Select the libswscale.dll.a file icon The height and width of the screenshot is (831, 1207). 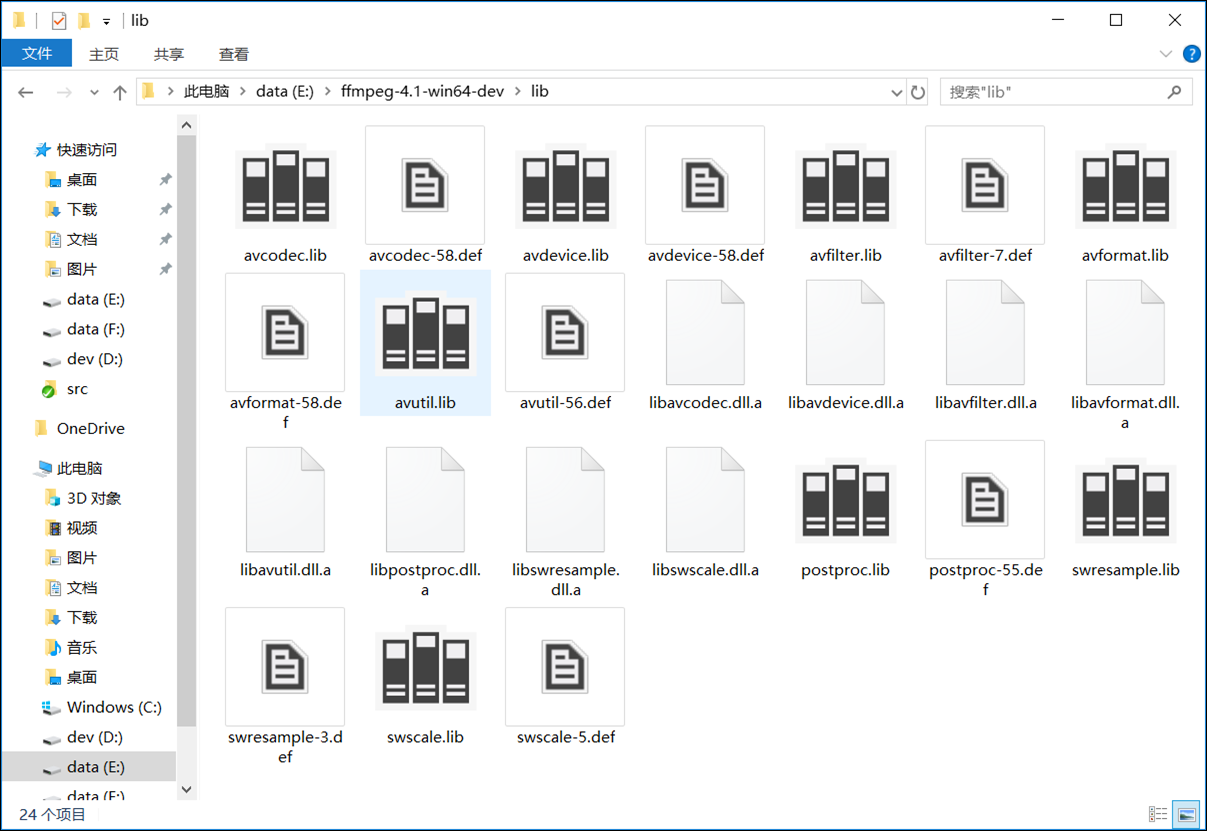[x=705, y=499]
